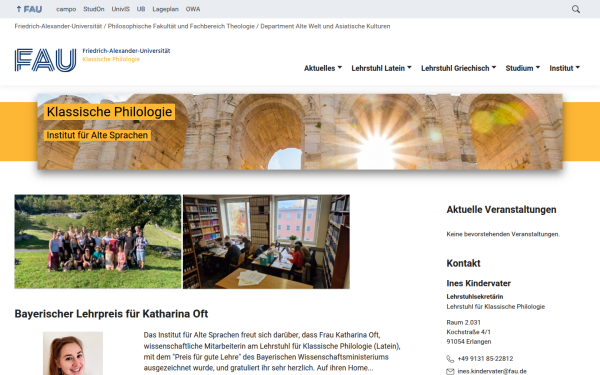Open the StudOn link

(94, 9)
